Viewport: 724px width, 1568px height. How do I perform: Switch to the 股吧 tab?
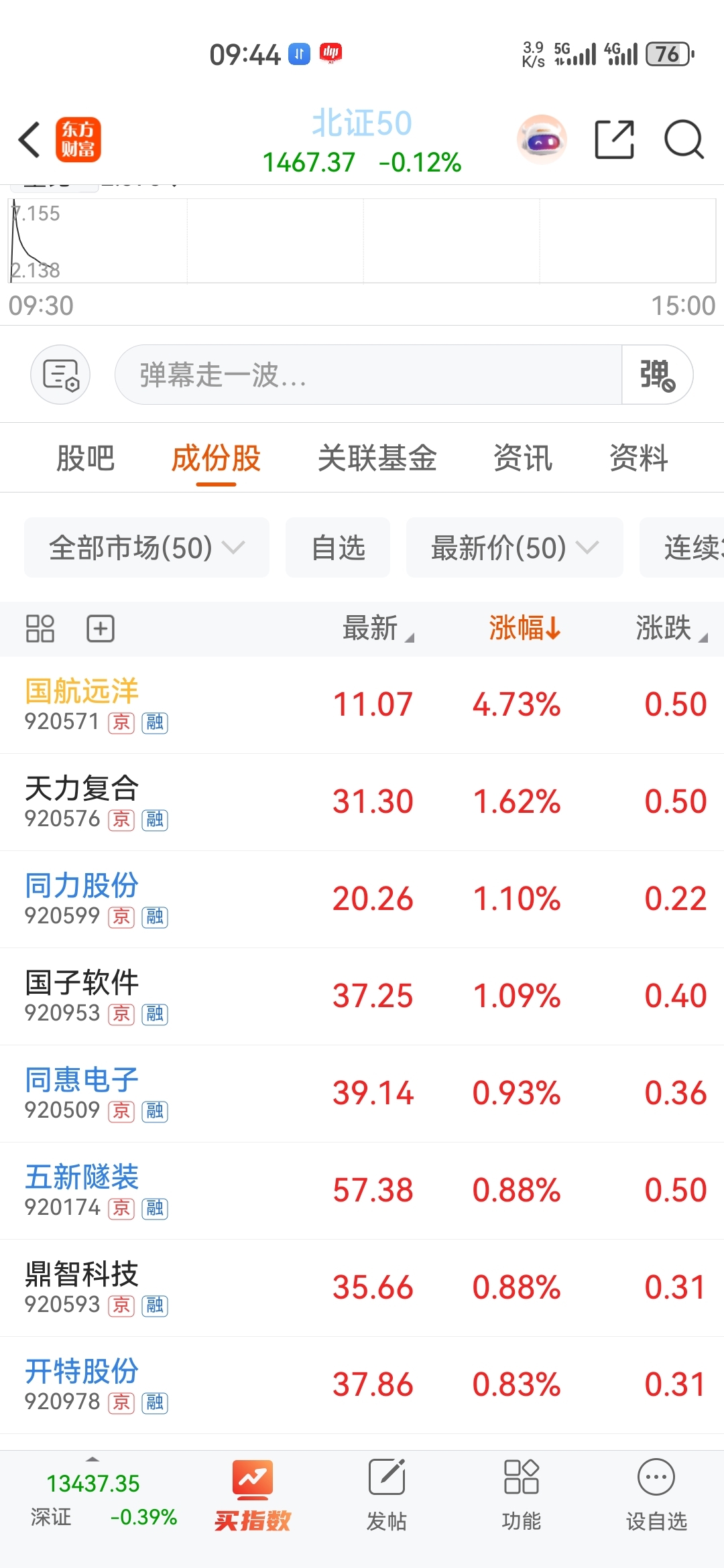point(85,459)
